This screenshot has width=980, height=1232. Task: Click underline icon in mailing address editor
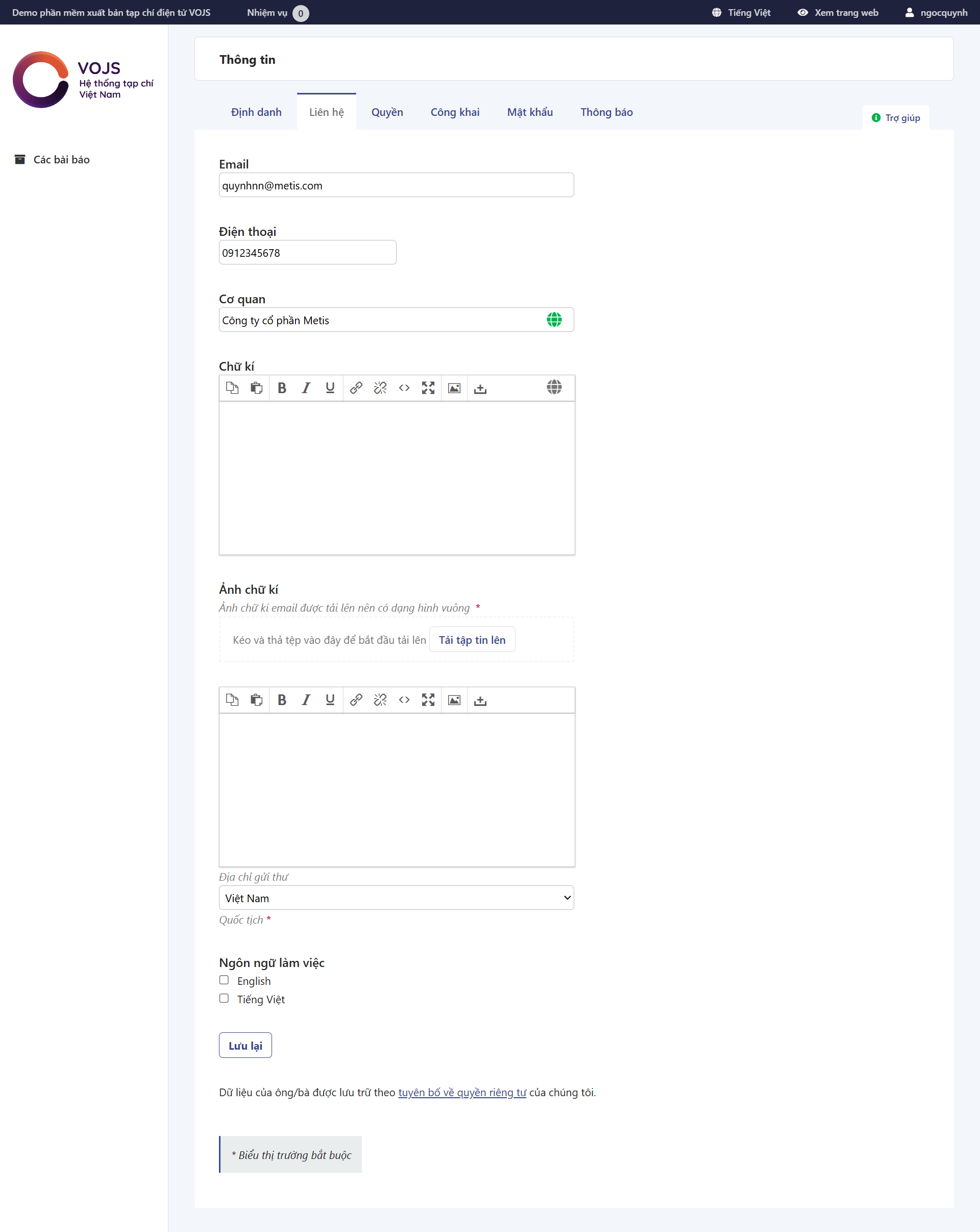[x=330, y=700]
